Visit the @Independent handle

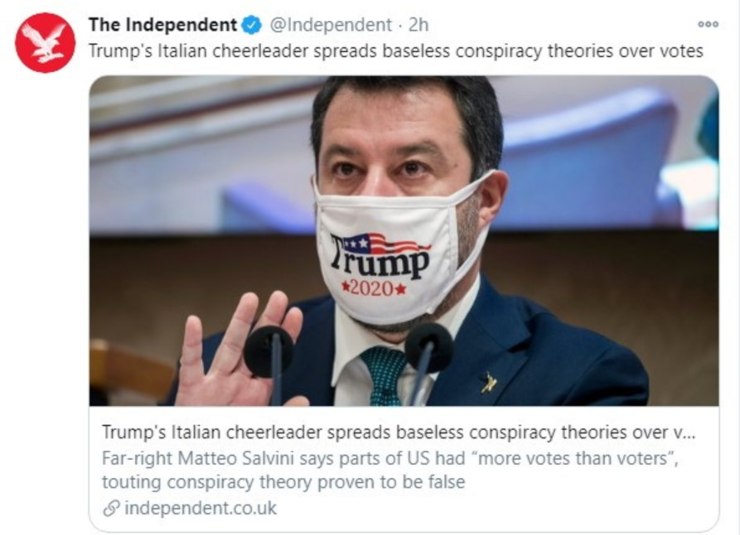click(x=330, y=25)
